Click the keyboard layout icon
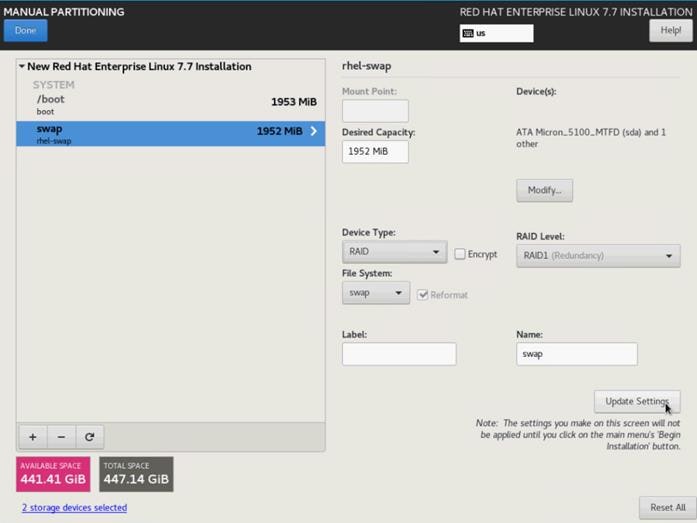The width and height of the screenshot is (697, 523). (468, 33)
